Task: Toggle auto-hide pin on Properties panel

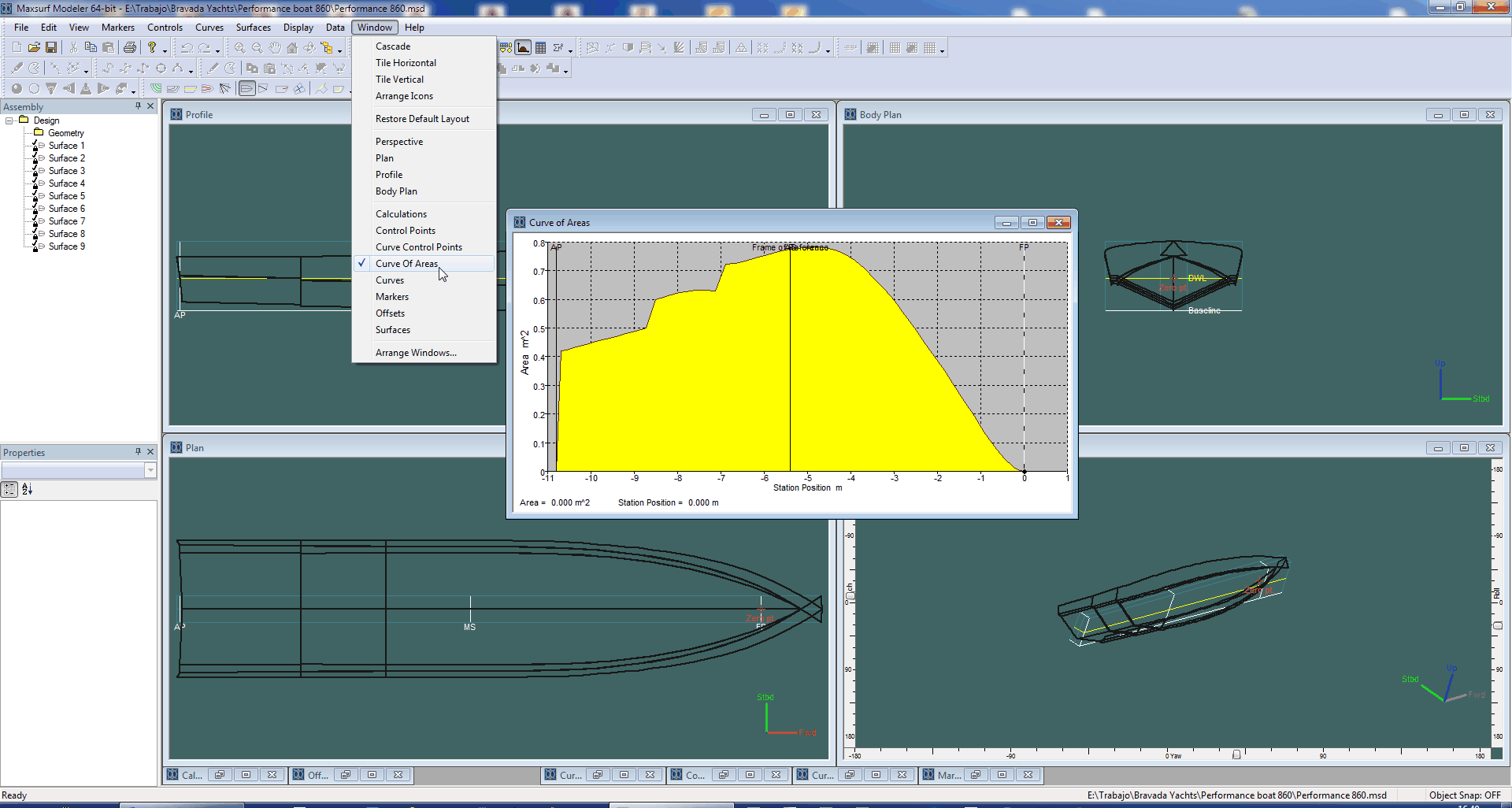Action: click(138, 452)
